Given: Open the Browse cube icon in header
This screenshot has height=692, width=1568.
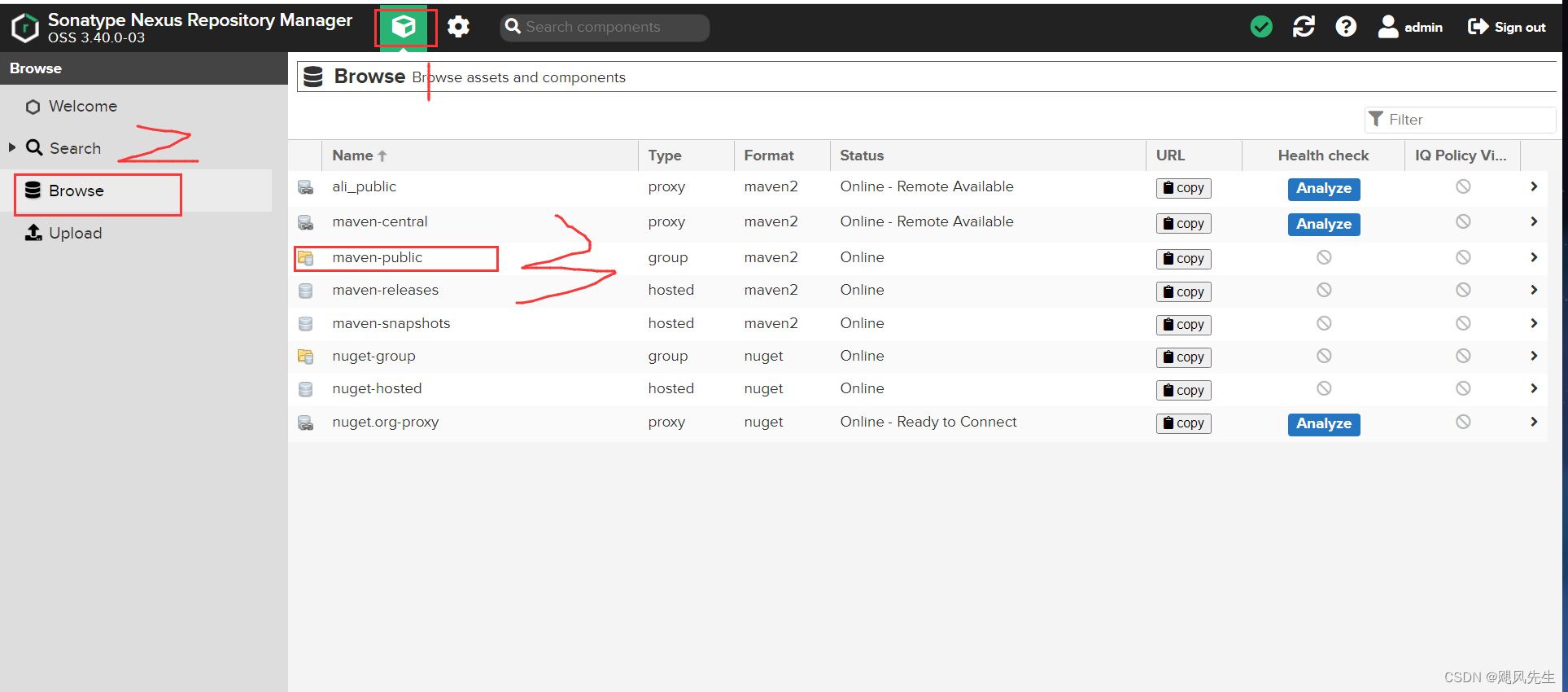Looking at the screenshot, I should (404, 27).
